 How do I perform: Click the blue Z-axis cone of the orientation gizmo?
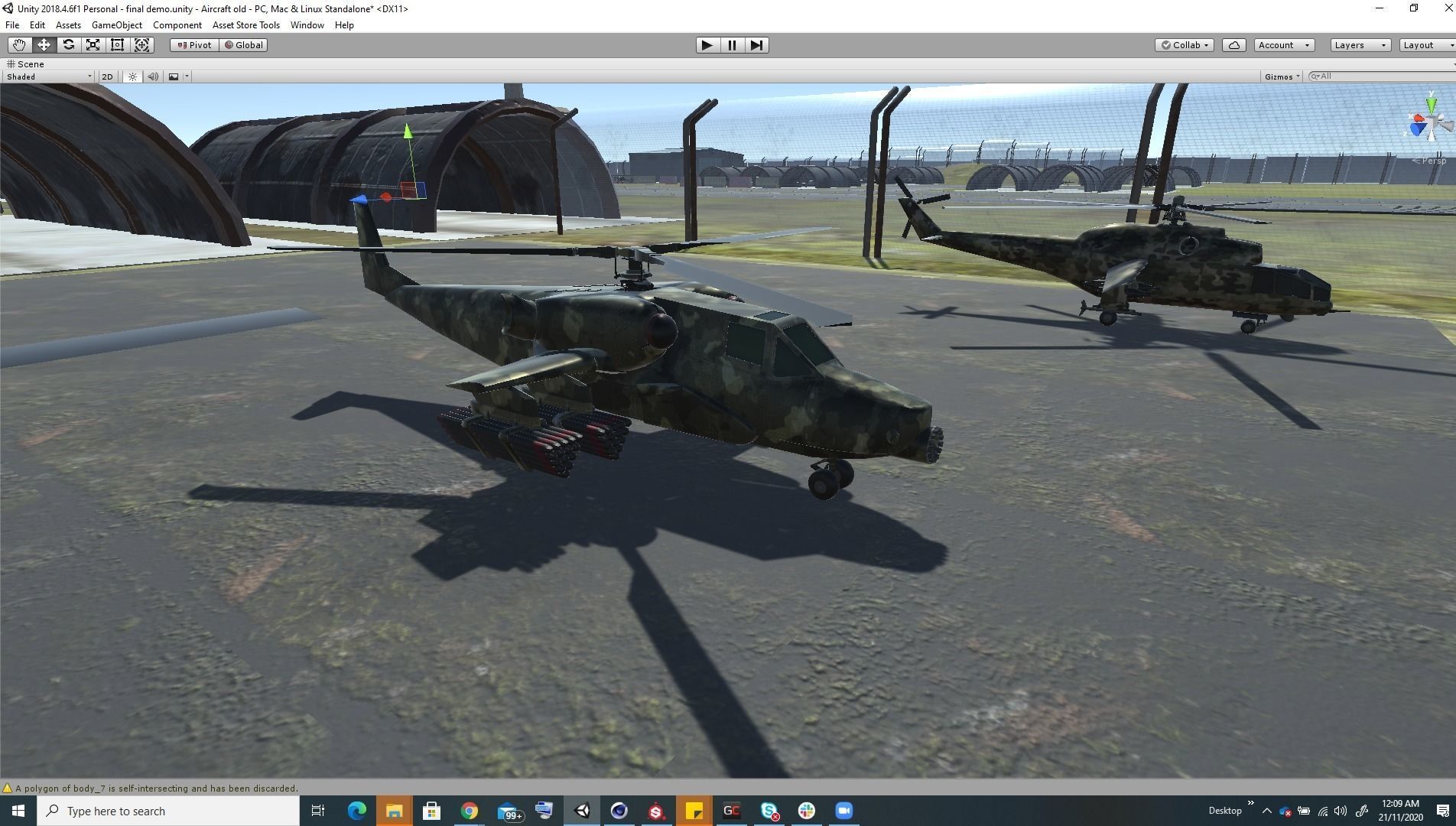coord(1418,130)
